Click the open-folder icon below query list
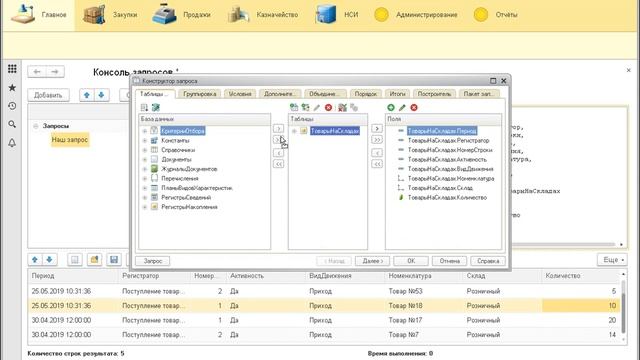 click(x=94, y=260)
